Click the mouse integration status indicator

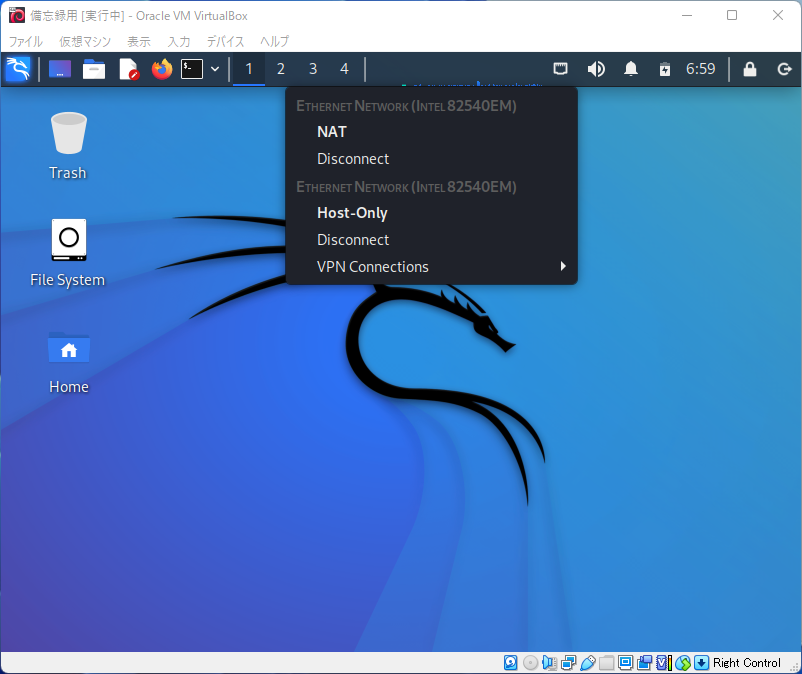pos(683,663)
